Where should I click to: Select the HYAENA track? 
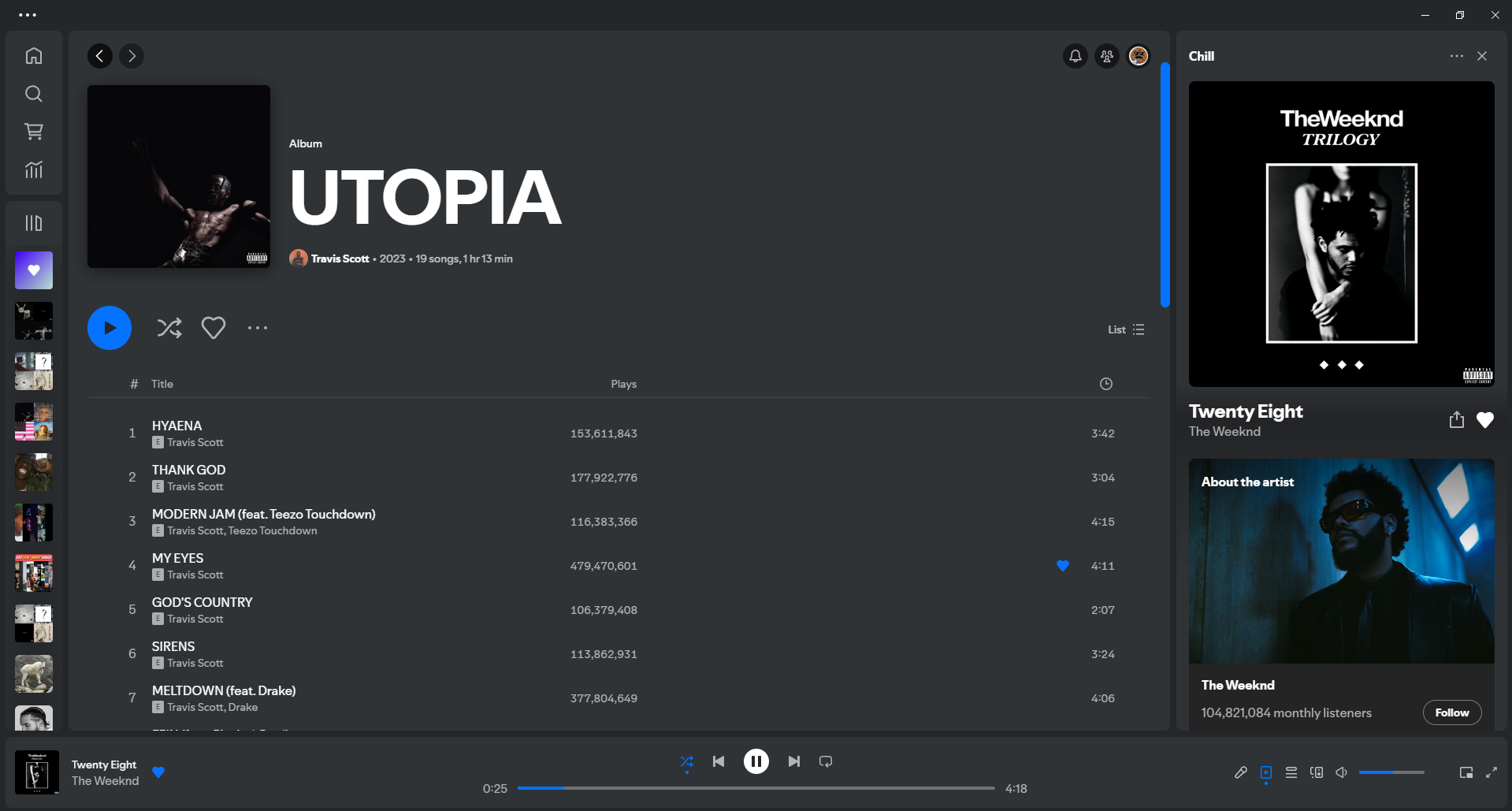tap(619, 433)
